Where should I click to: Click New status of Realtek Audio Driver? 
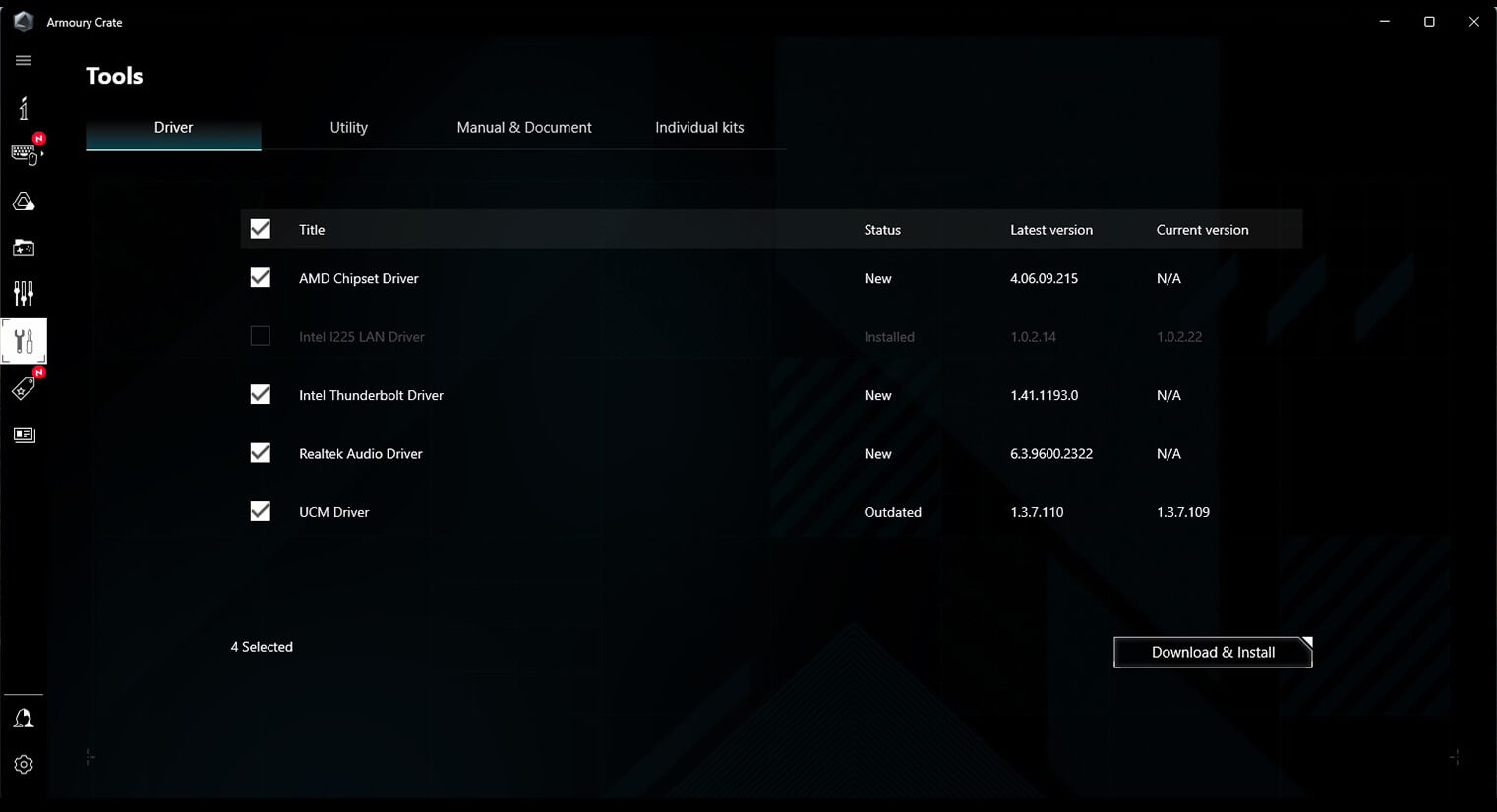click(x=877, y=454)
